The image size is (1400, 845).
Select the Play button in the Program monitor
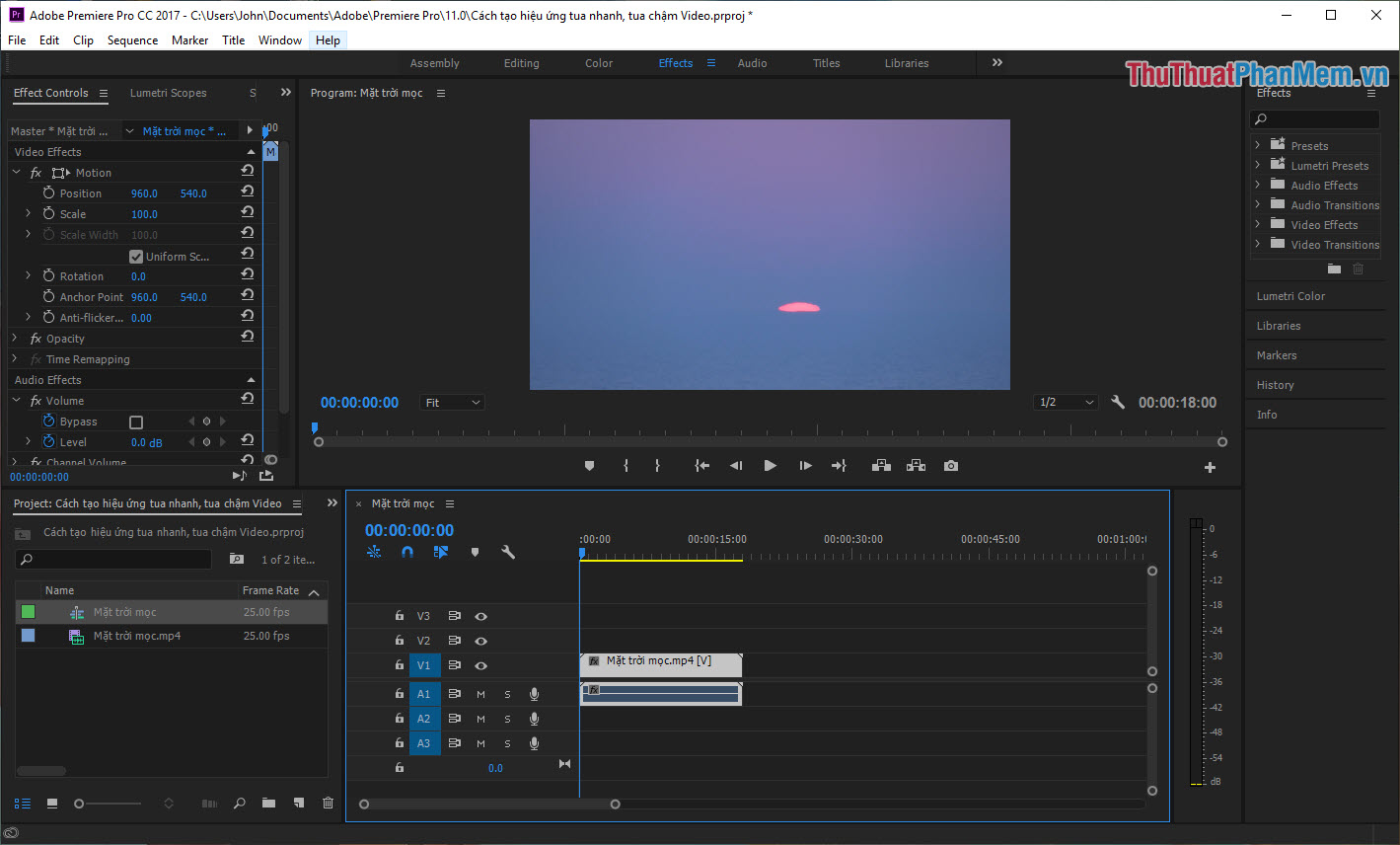coord(770,465)
